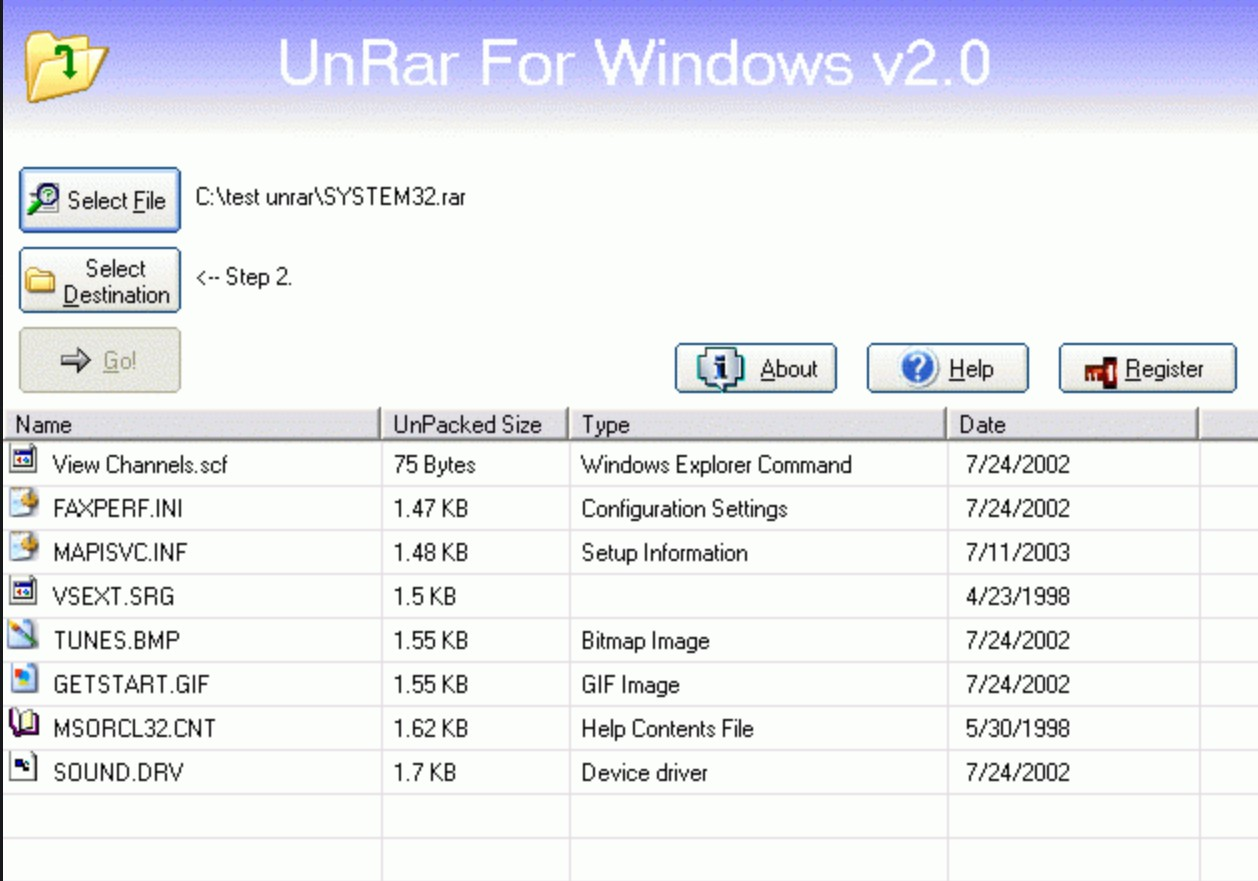Select the FAXPERF.INI file name
The image size is (1258, 881).
(117, 509)
